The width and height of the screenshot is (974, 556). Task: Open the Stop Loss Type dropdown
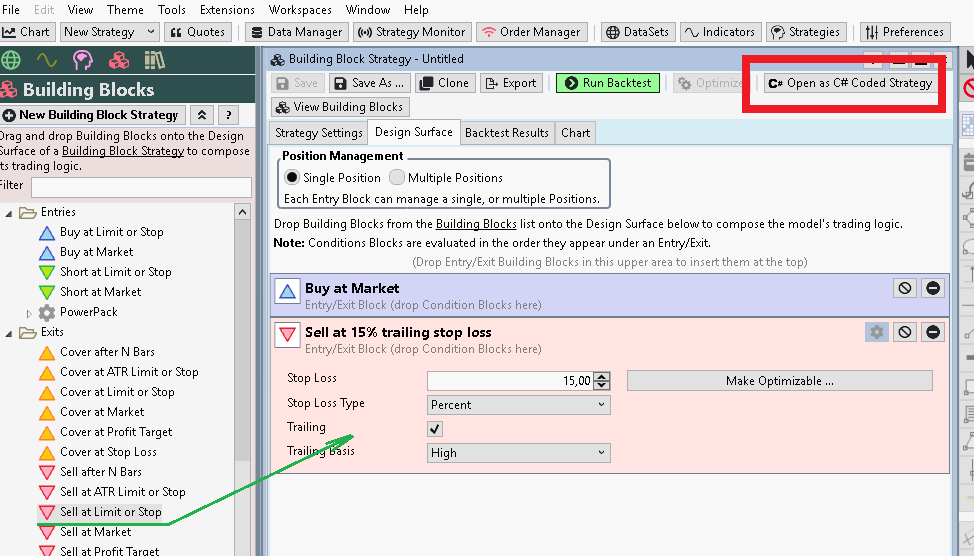pyautogui.click(x=518, y=405)
